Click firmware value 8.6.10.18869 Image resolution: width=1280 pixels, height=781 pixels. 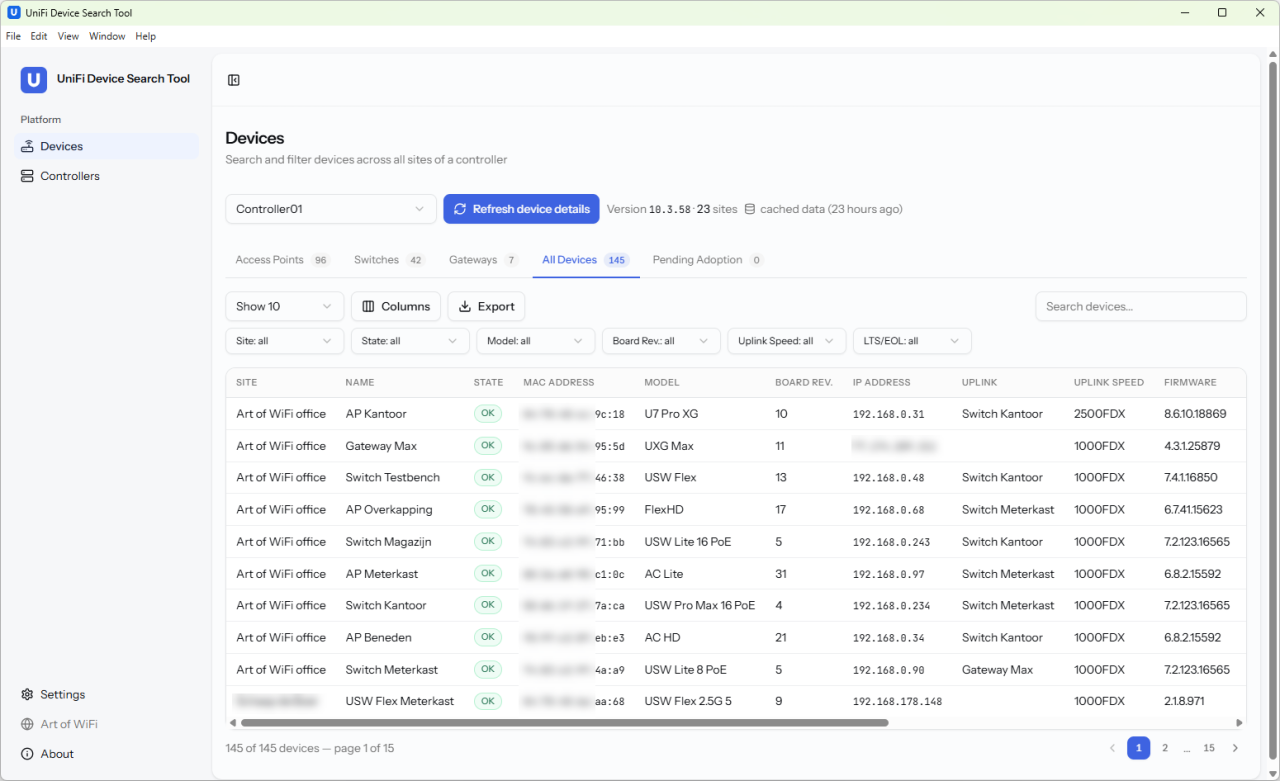pyautogui.click(x=1195, y=413)
